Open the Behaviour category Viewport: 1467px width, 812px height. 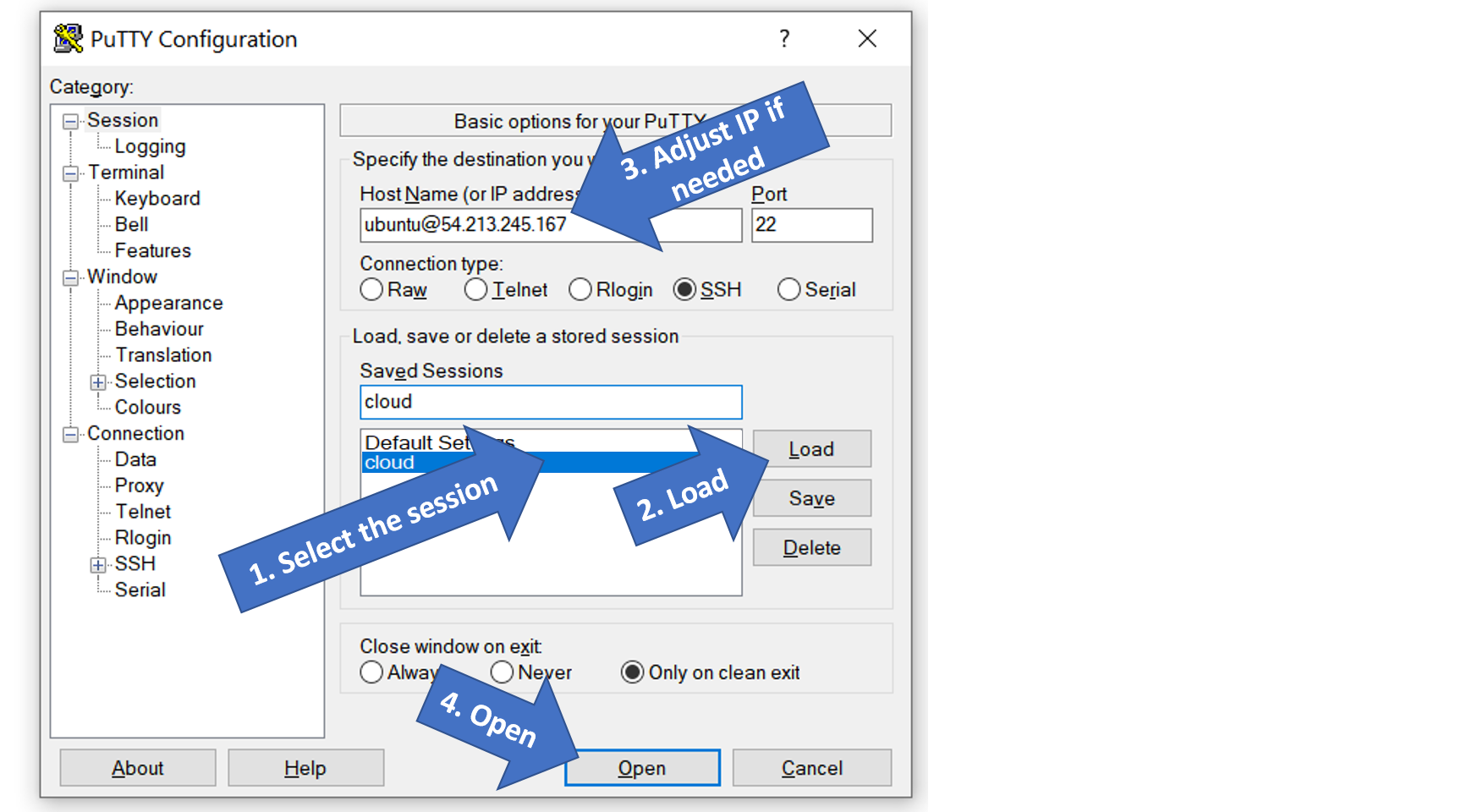159,329
